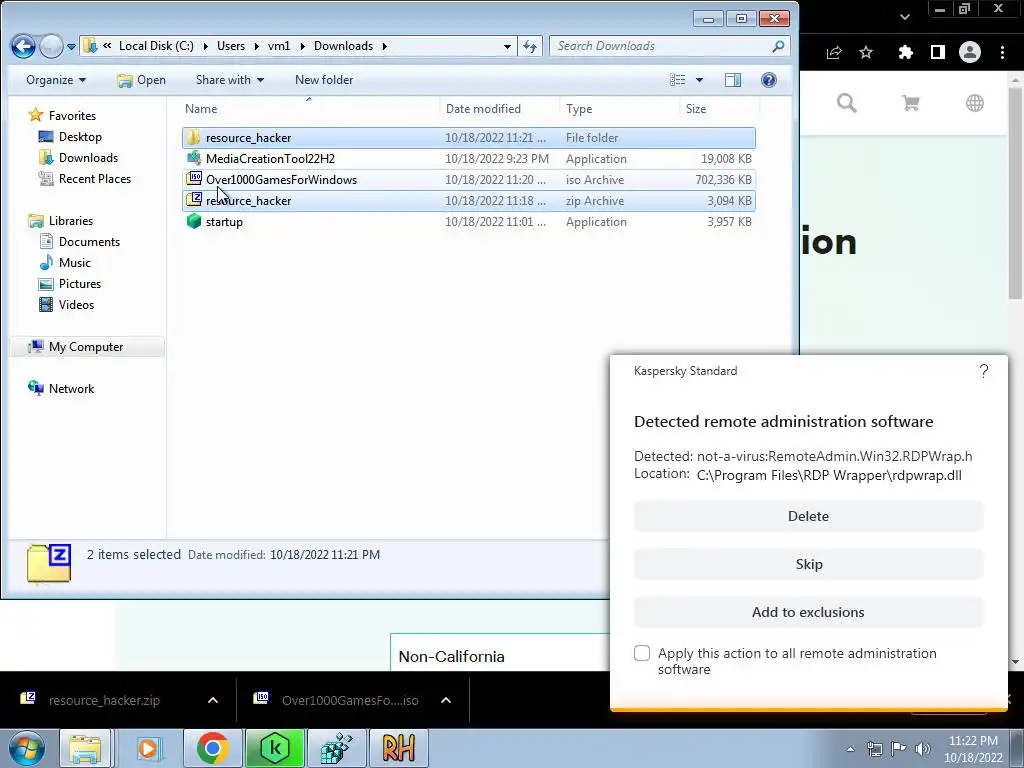The image size is (1024, 768).
Task: Click Chrome share page icon
Action: [x=834, y=52]
